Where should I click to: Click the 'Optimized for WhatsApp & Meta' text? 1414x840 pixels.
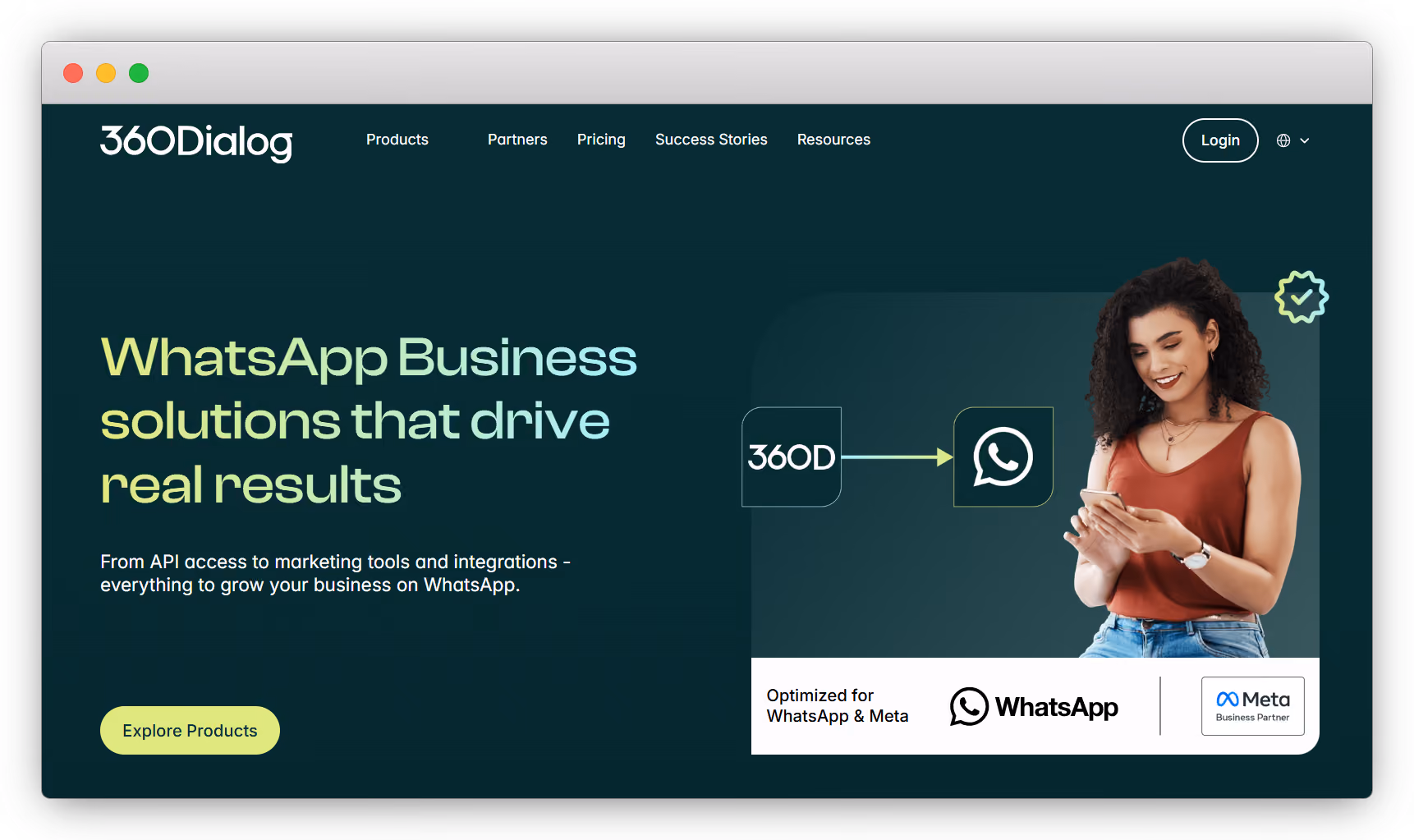tap(838, 705)
